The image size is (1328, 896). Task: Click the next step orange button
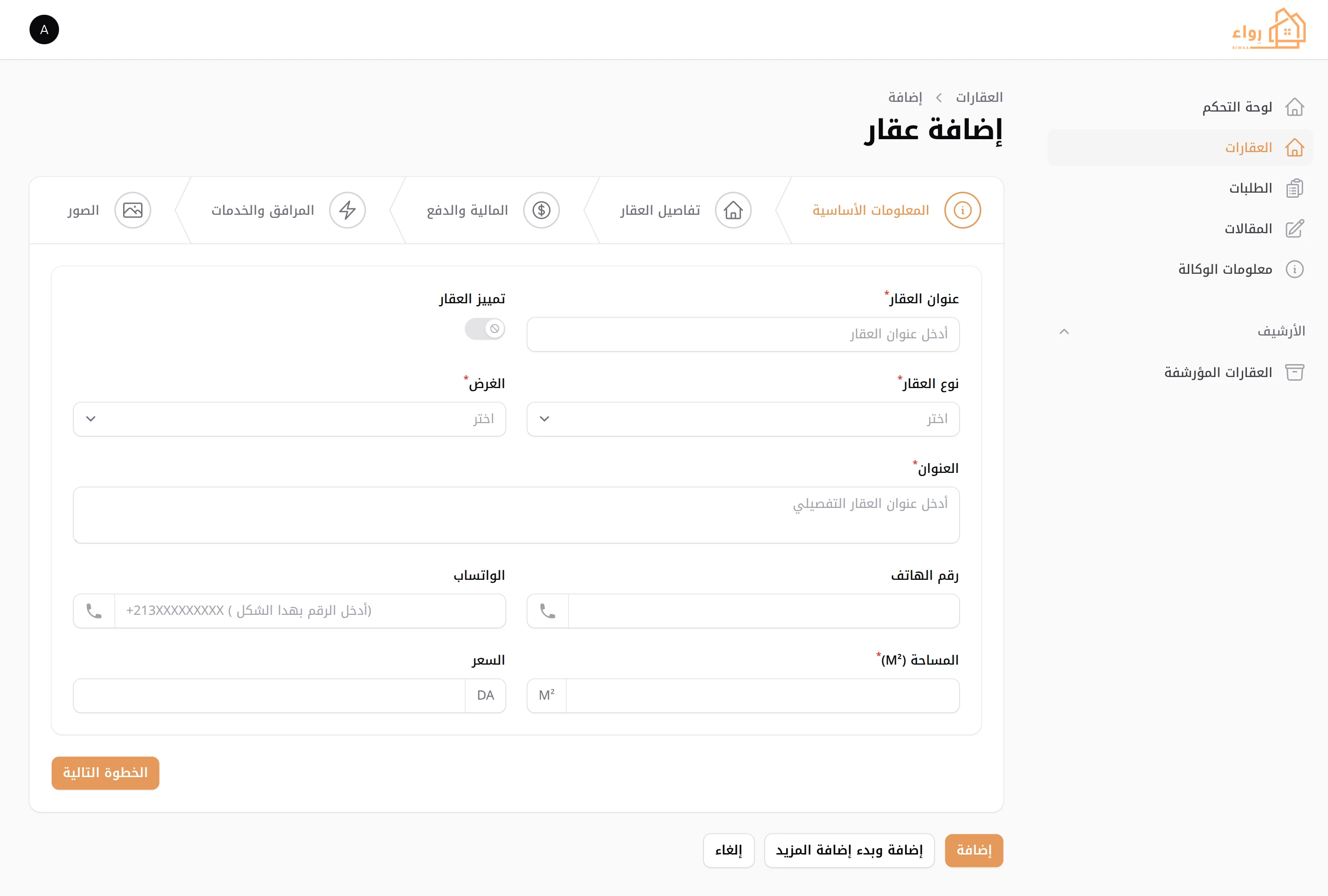point(105,772)
